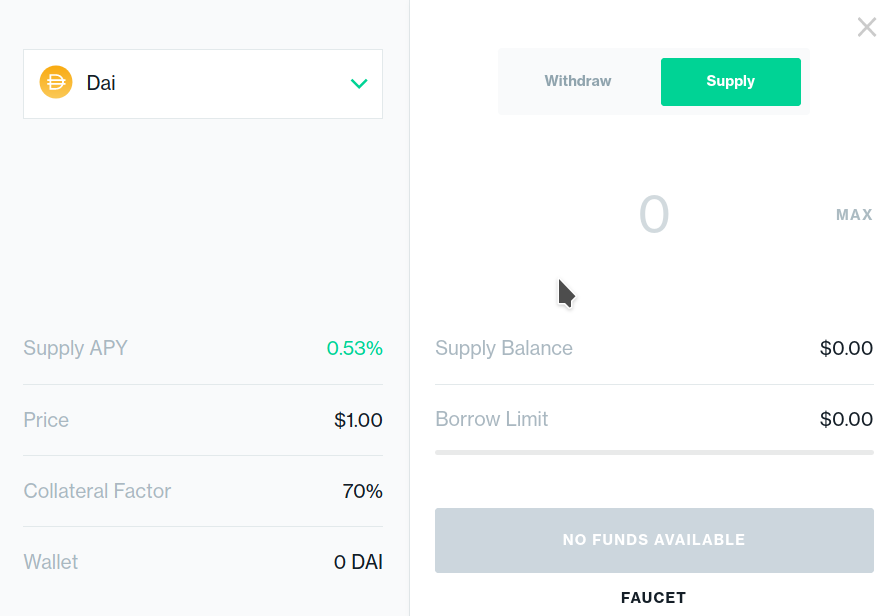
Task: Click the Borrow Limit $0.00 value
Action: pos(846,419)
